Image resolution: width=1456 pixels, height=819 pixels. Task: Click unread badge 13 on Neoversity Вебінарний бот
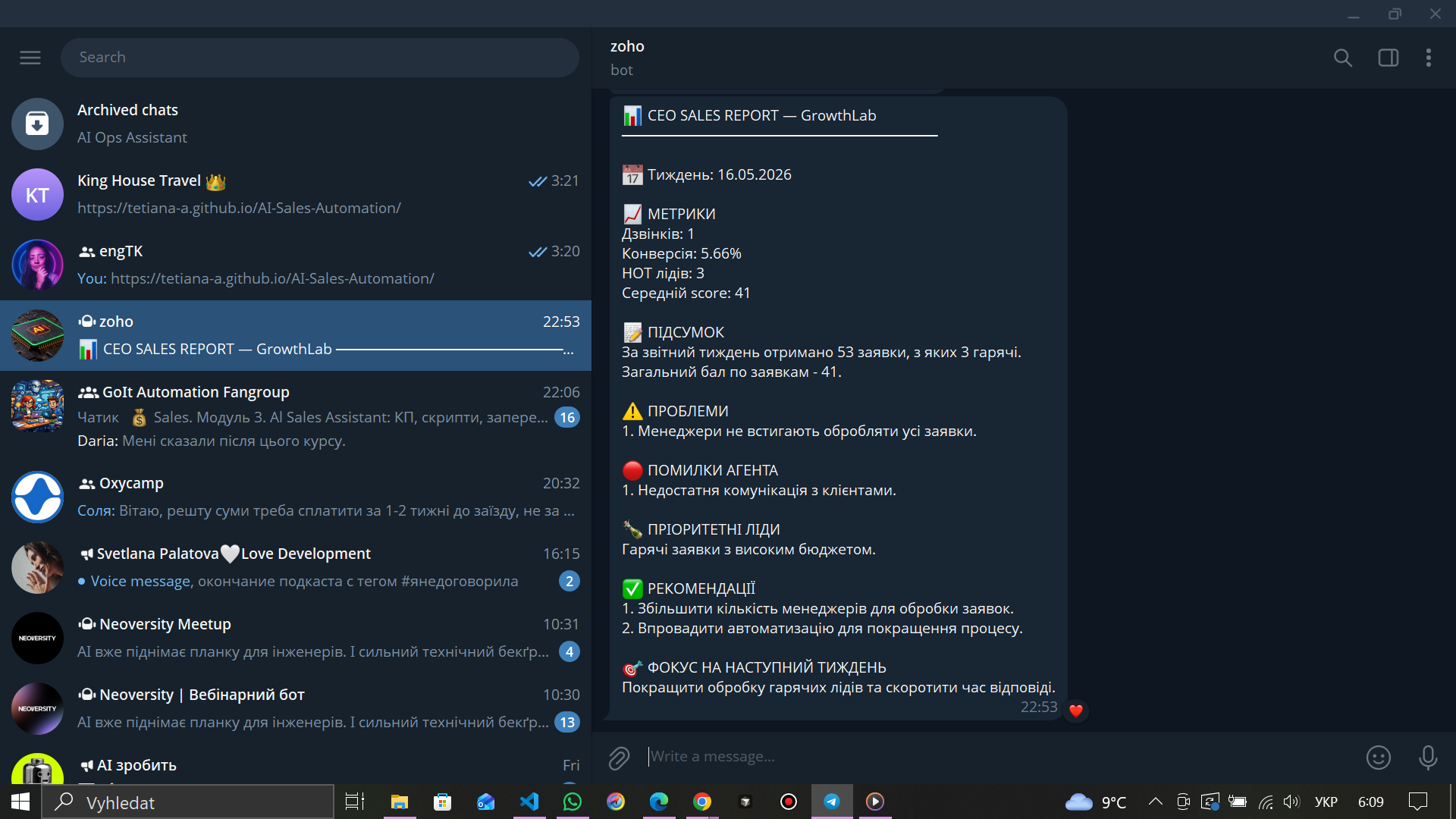567,723
